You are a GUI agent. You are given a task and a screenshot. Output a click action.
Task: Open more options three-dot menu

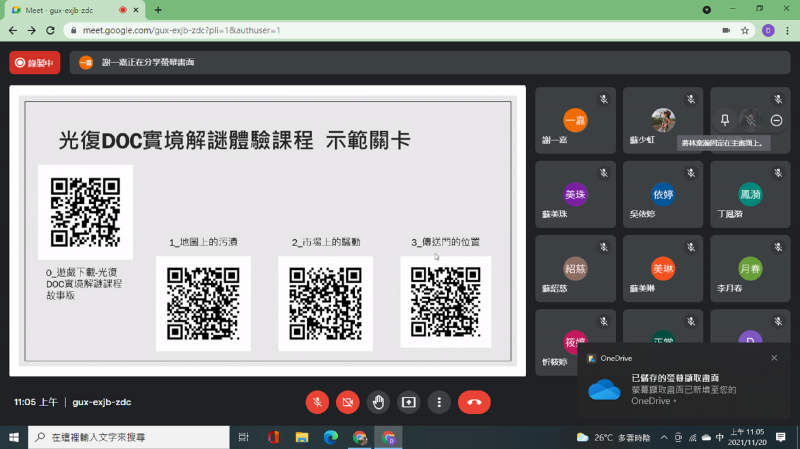(x=439, y=402)
